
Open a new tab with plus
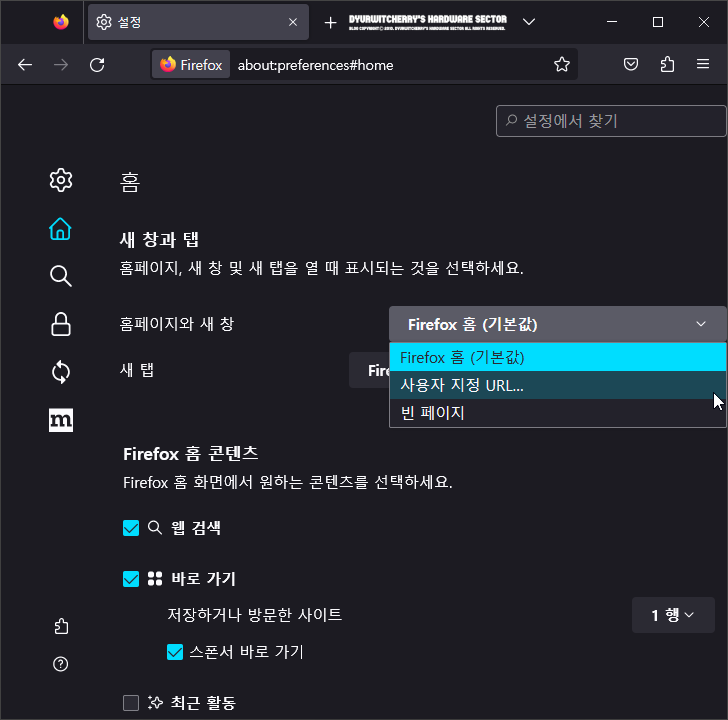330,22
